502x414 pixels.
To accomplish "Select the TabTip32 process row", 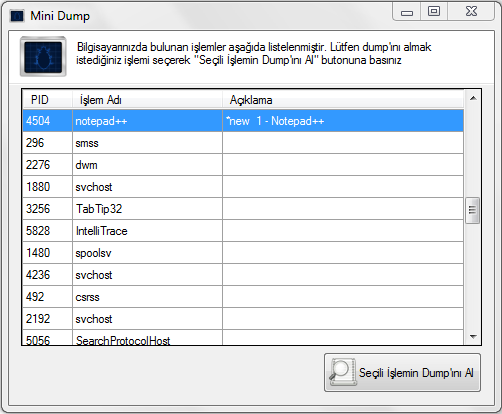I will [243, 209].
